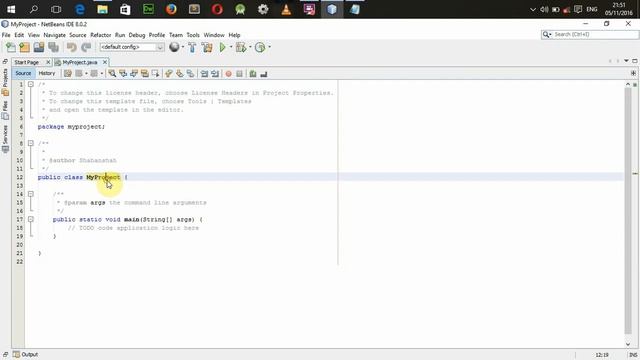Open the Debug Project dropdown arrow
This screenshot has width=640, height=360.
tap(250, 47)
